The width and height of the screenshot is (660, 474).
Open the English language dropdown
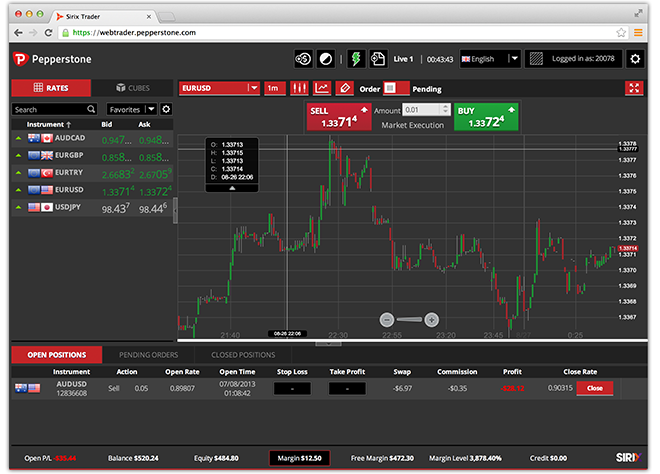point(490,59)
